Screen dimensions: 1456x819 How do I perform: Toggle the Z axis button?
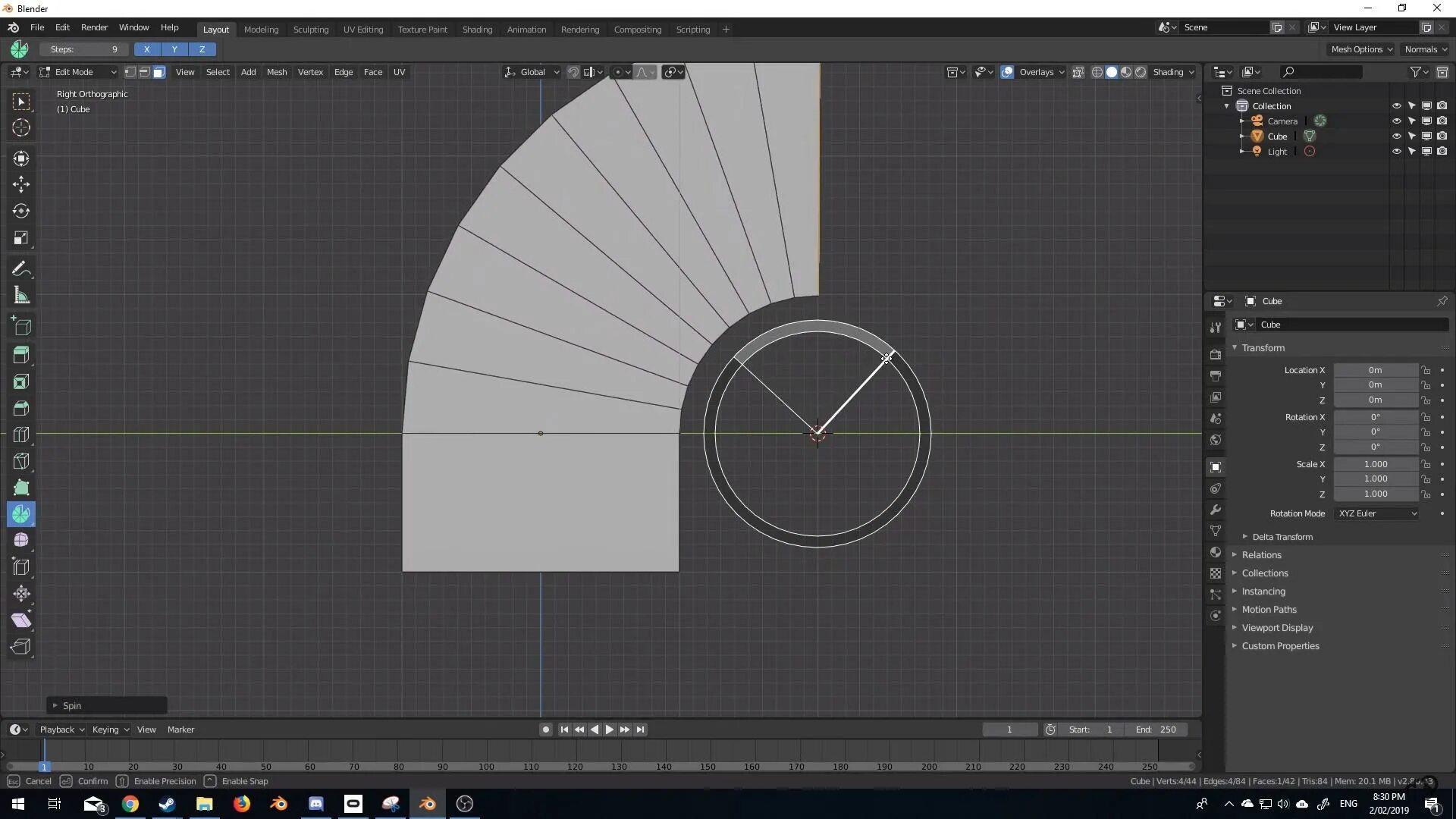click(x=202, y=49)
